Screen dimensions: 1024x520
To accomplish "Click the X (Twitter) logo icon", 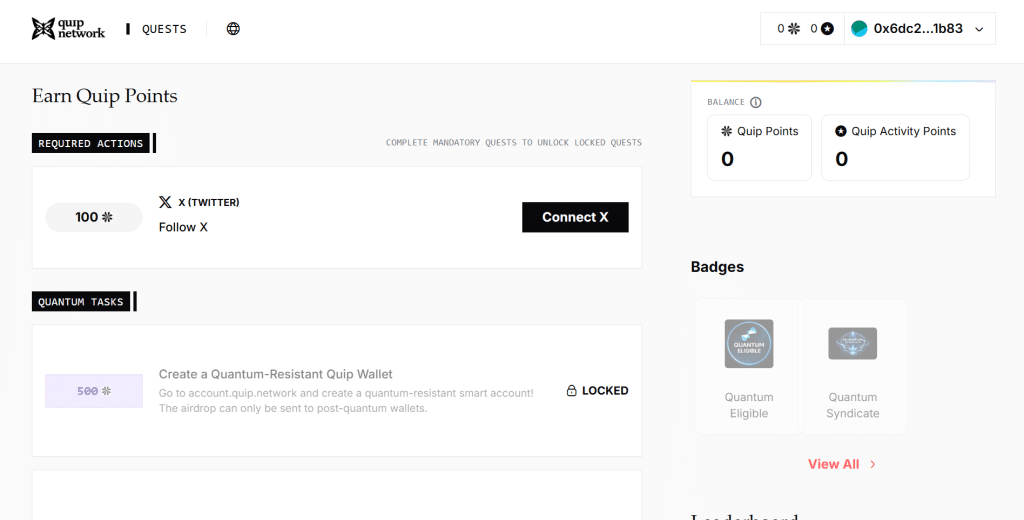I will click(165, 203).
